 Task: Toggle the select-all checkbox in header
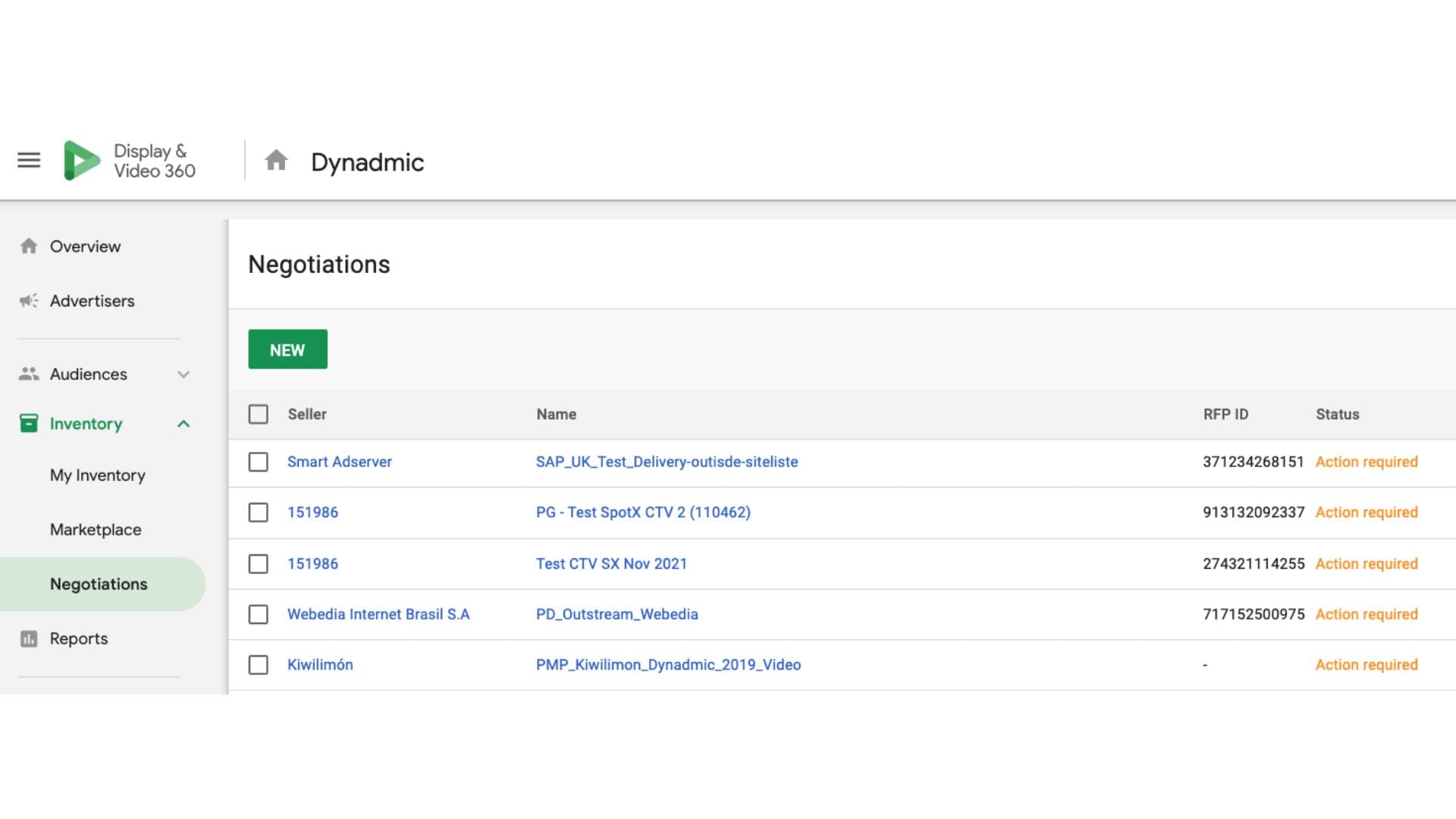258,414
